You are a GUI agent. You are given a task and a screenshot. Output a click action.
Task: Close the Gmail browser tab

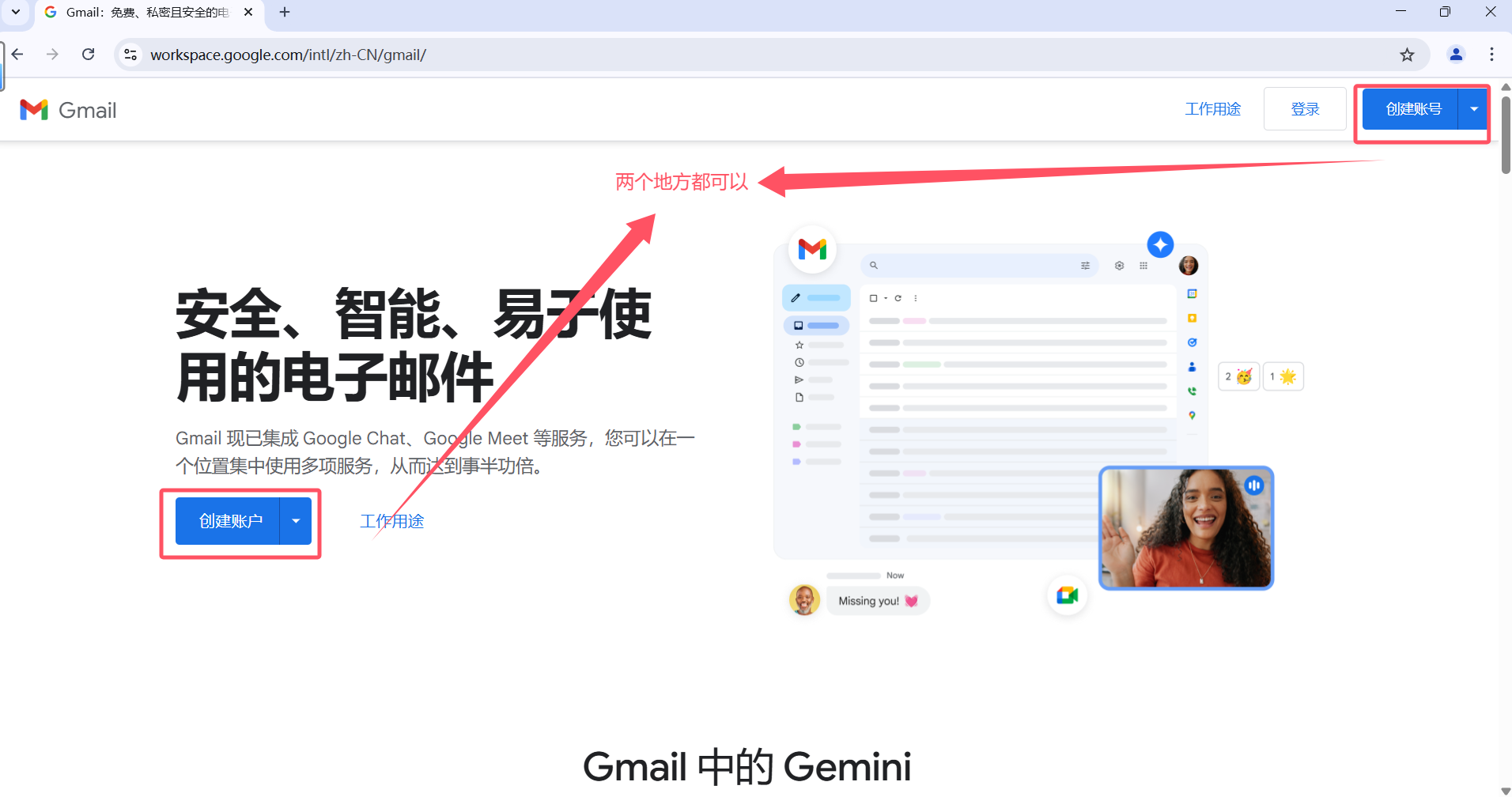(x=248, y=12)
